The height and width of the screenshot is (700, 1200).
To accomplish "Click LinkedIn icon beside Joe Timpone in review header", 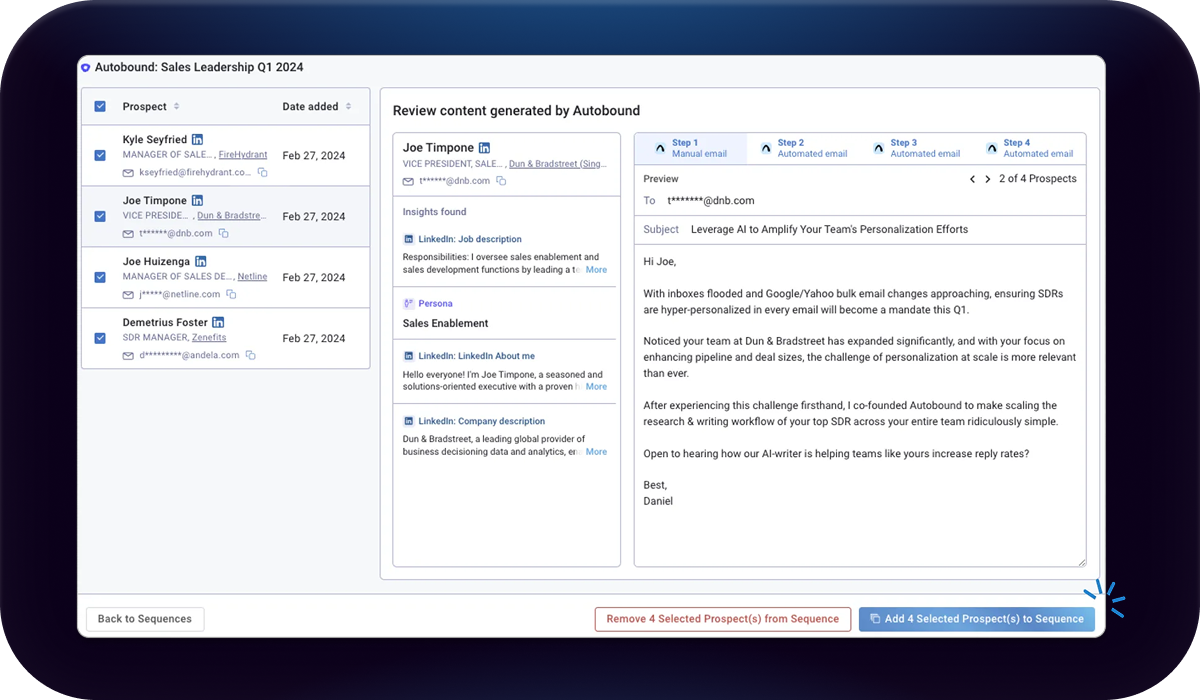I will click(x=485, y=148).
